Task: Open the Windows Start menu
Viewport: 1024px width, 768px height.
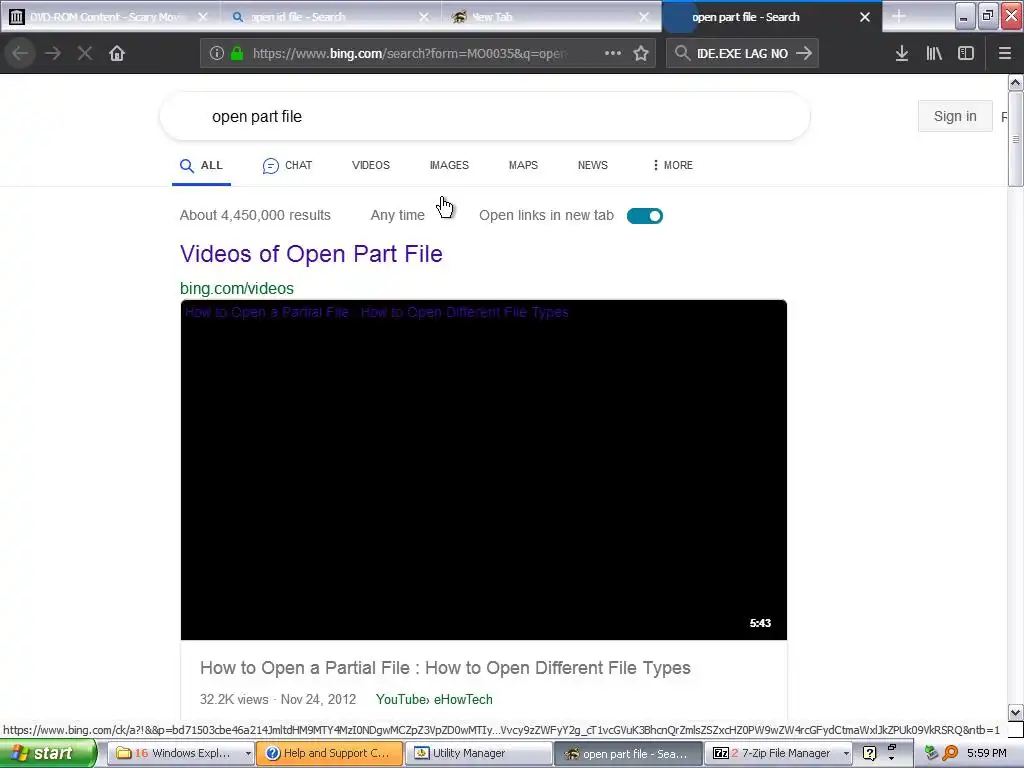Action: [x=47, y=753]
